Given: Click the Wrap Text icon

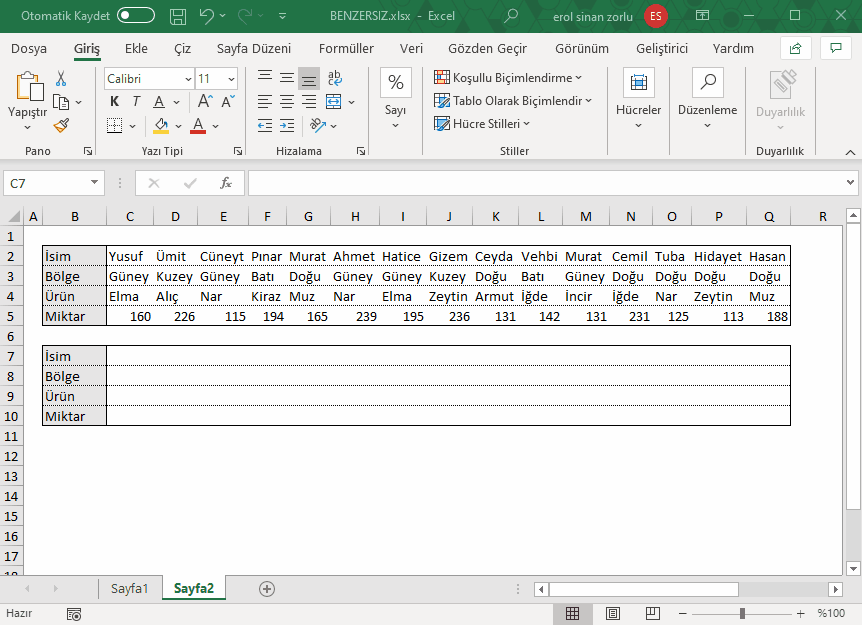Looking at the screenshot, I should [334, 78].
